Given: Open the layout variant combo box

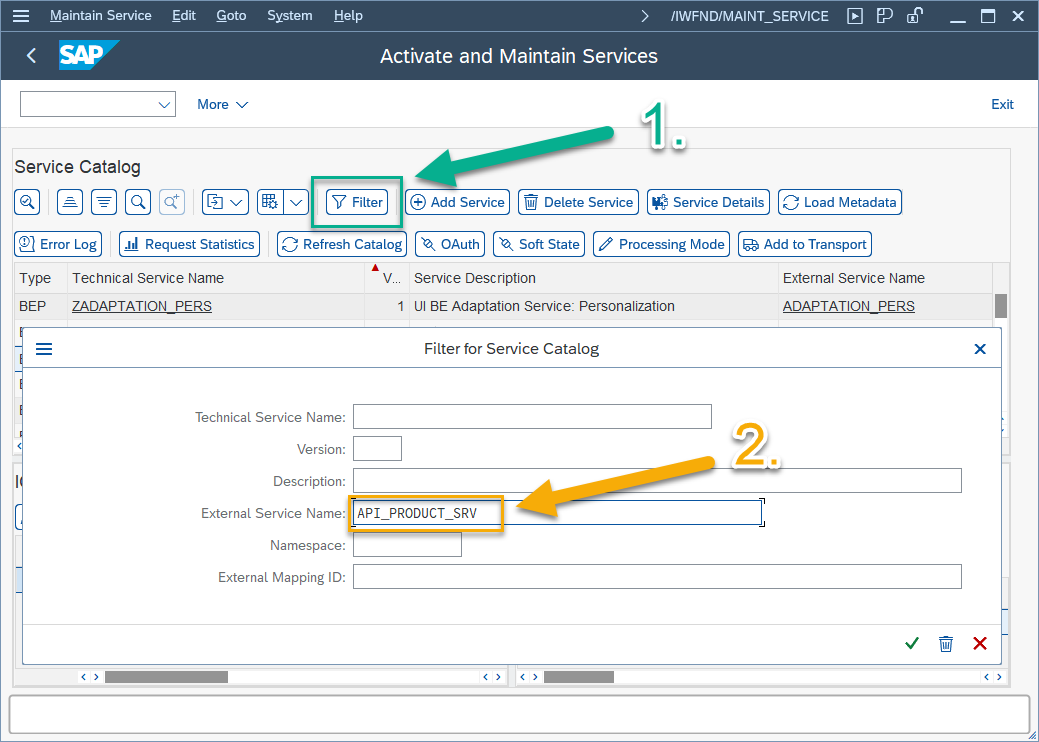Looking at the screenshot, I should click(97, 104).
